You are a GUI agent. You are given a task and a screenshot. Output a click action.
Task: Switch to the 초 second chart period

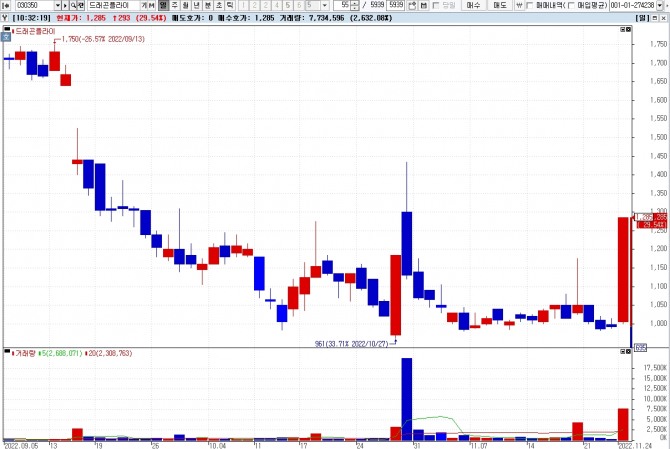click(x=219, y=5)
